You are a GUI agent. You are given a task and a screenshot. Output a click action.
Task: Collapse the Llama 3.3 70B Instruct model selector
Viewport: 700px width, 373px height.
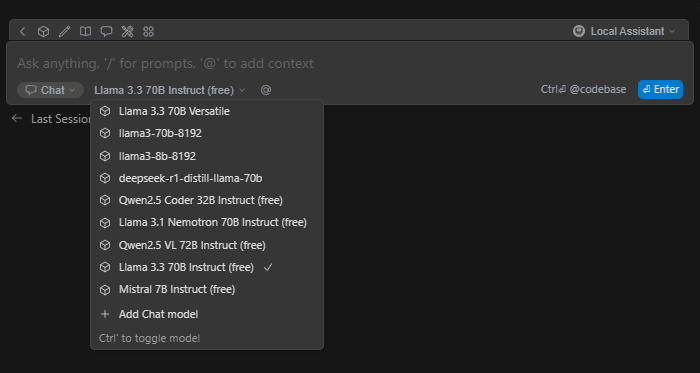(x=170, y=90)
